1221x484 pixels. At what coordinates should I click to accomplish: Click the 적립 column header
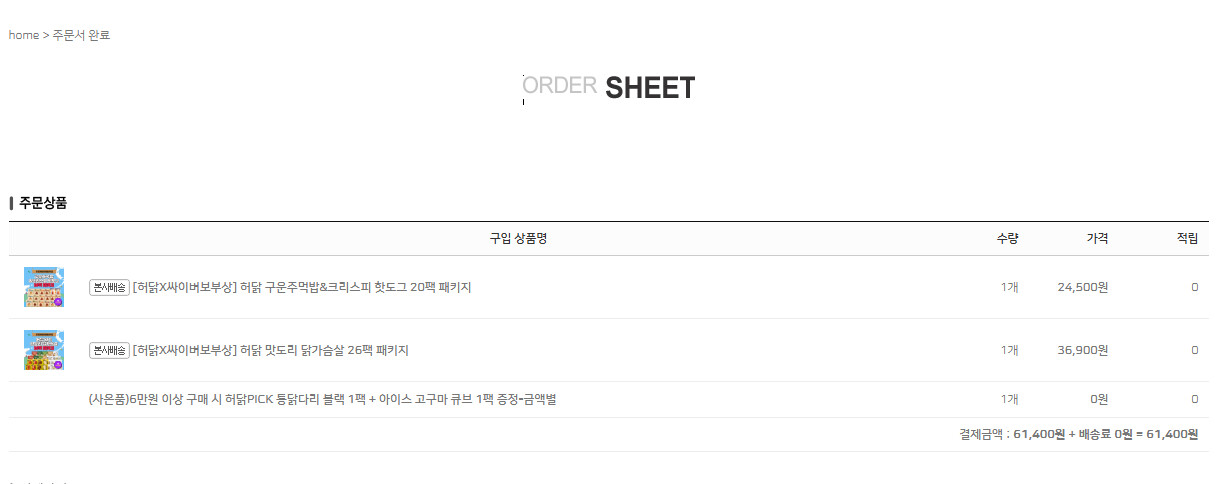pos(1187,238)
